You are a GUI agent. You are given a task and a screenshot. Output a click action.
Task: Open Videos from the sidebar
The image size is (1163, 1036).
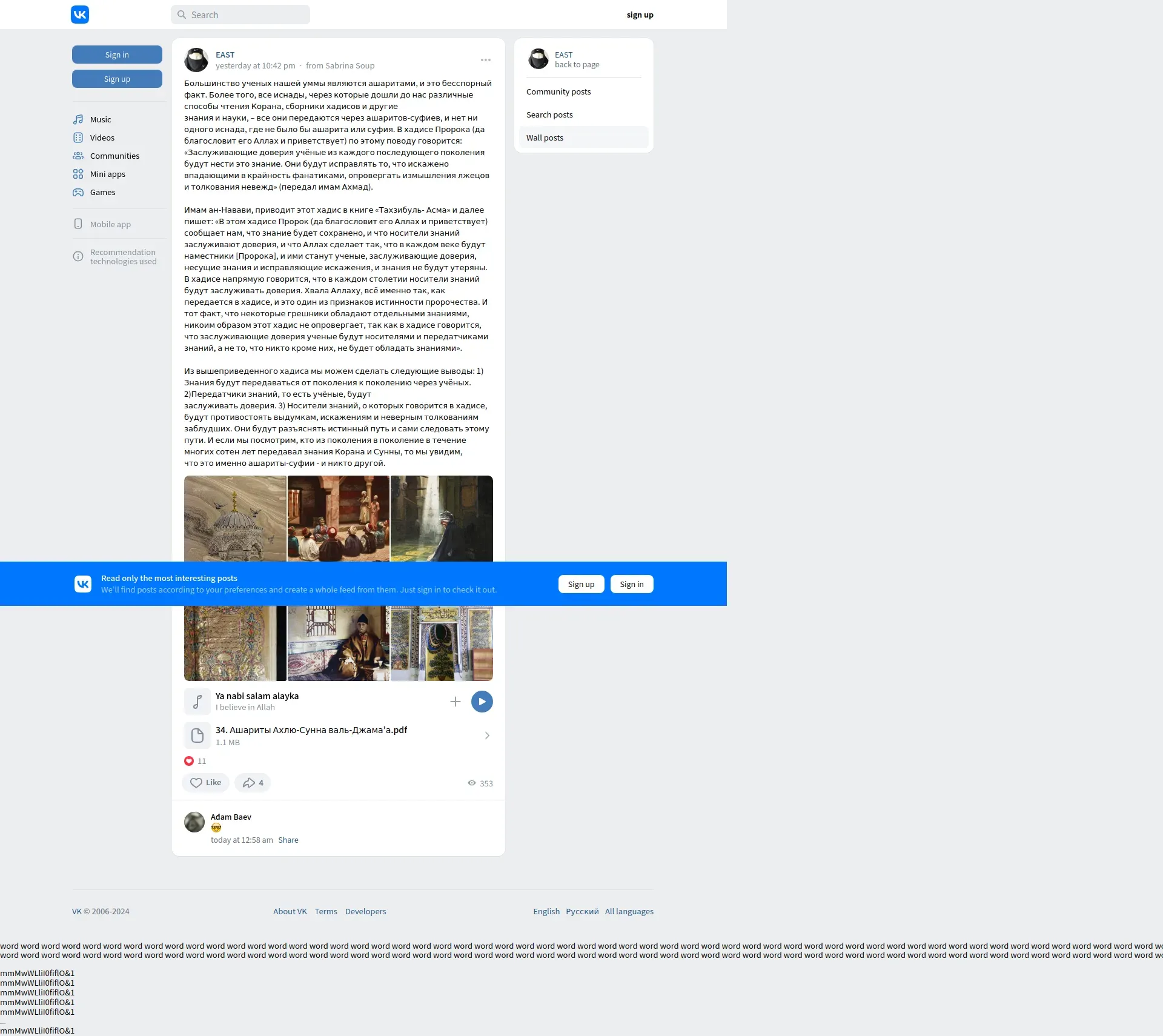click(102, 138)
